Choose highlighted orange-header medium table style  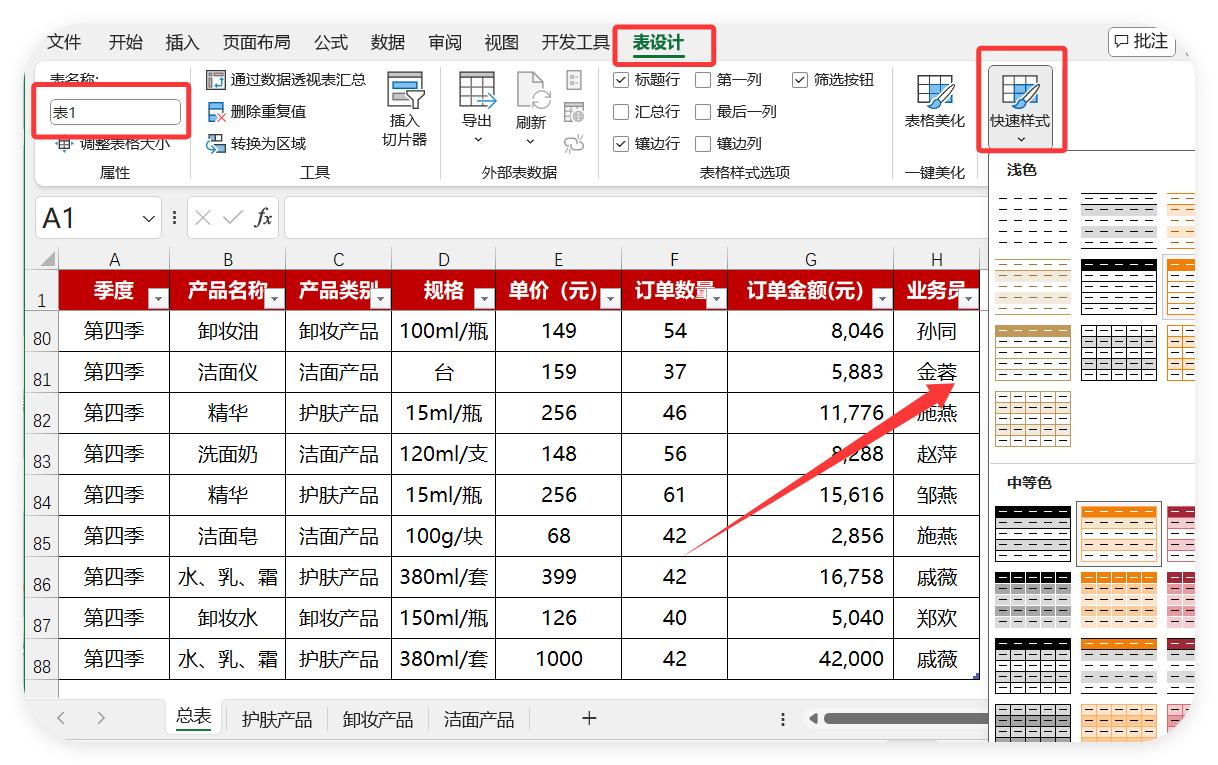click(1118, 533)
